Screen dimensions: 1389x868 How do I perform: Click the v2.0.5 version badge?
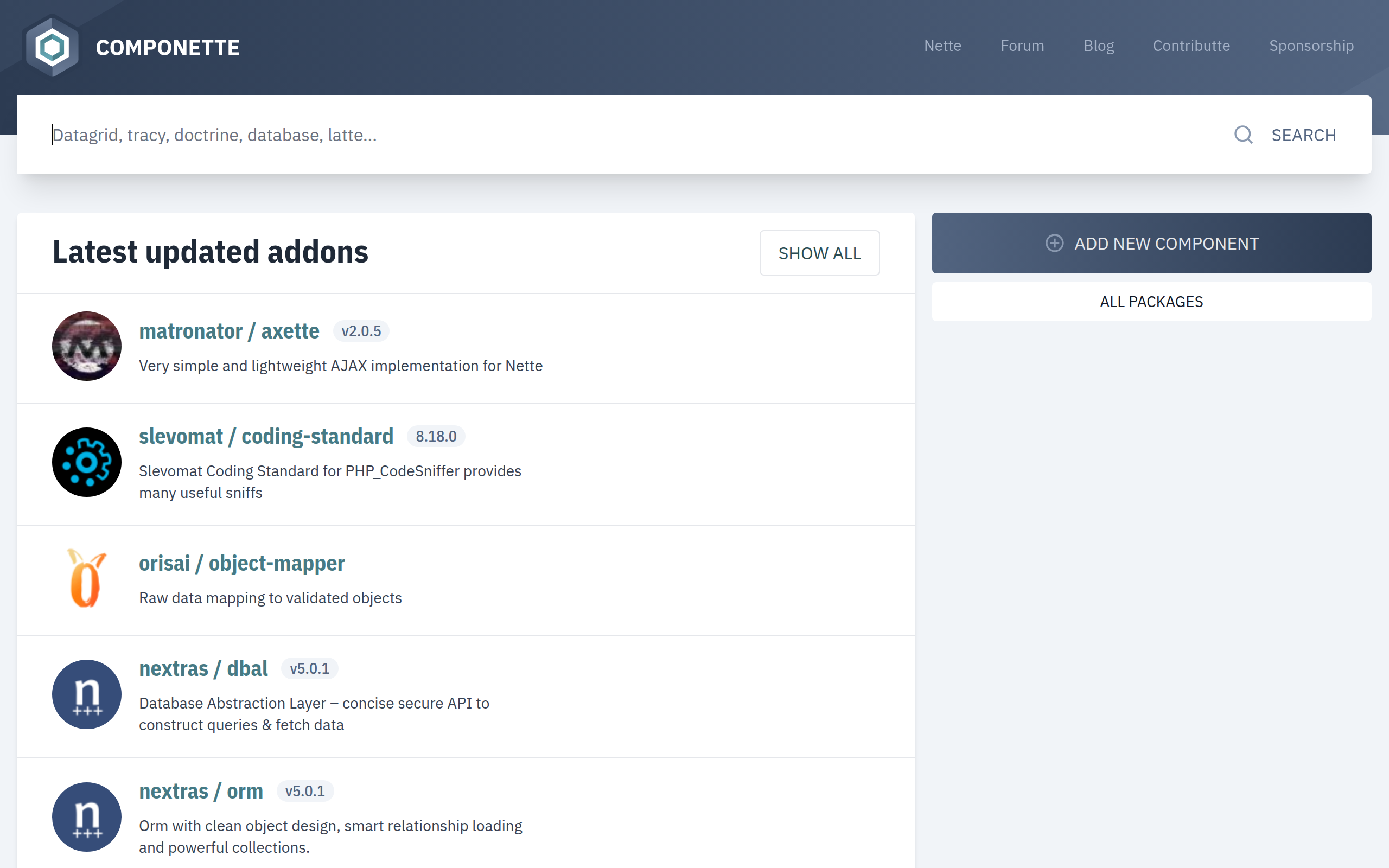coord(361,331)
